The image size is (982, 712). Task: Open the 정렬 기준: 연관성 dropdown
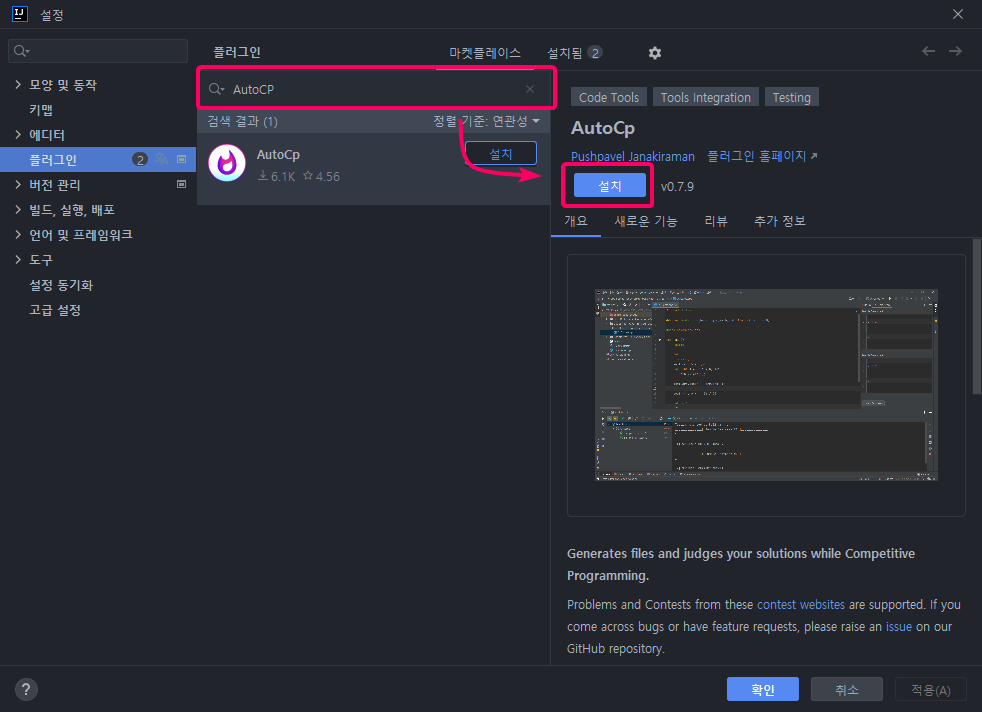(487, 121)
